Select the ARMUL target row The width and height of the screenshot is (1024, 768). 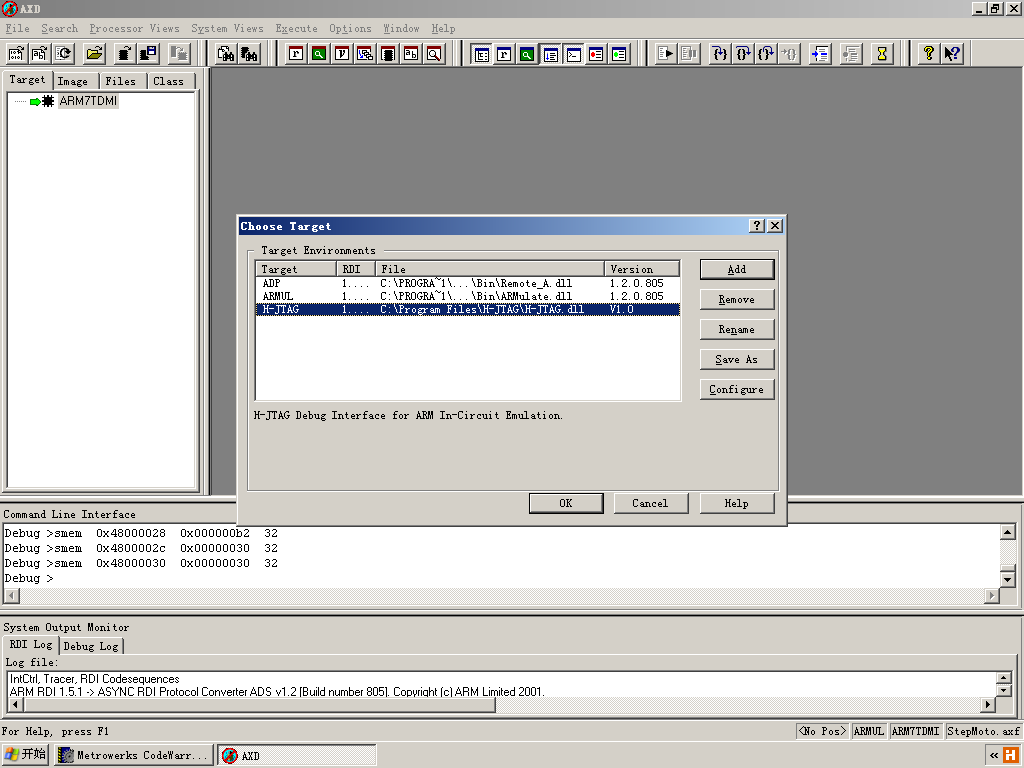[x=468, y=296]
